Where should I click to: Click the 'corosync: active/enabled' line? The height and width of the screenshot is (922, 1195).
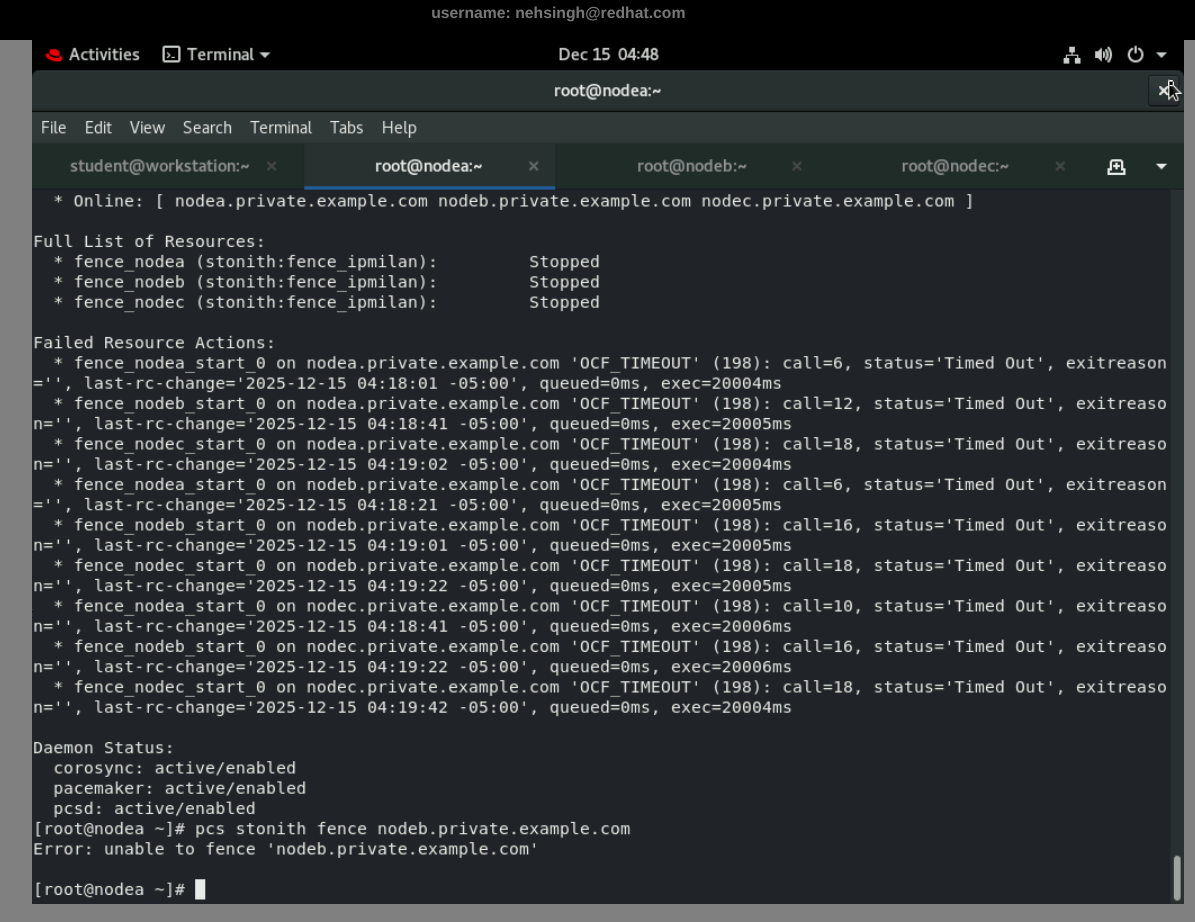(175, 768)
